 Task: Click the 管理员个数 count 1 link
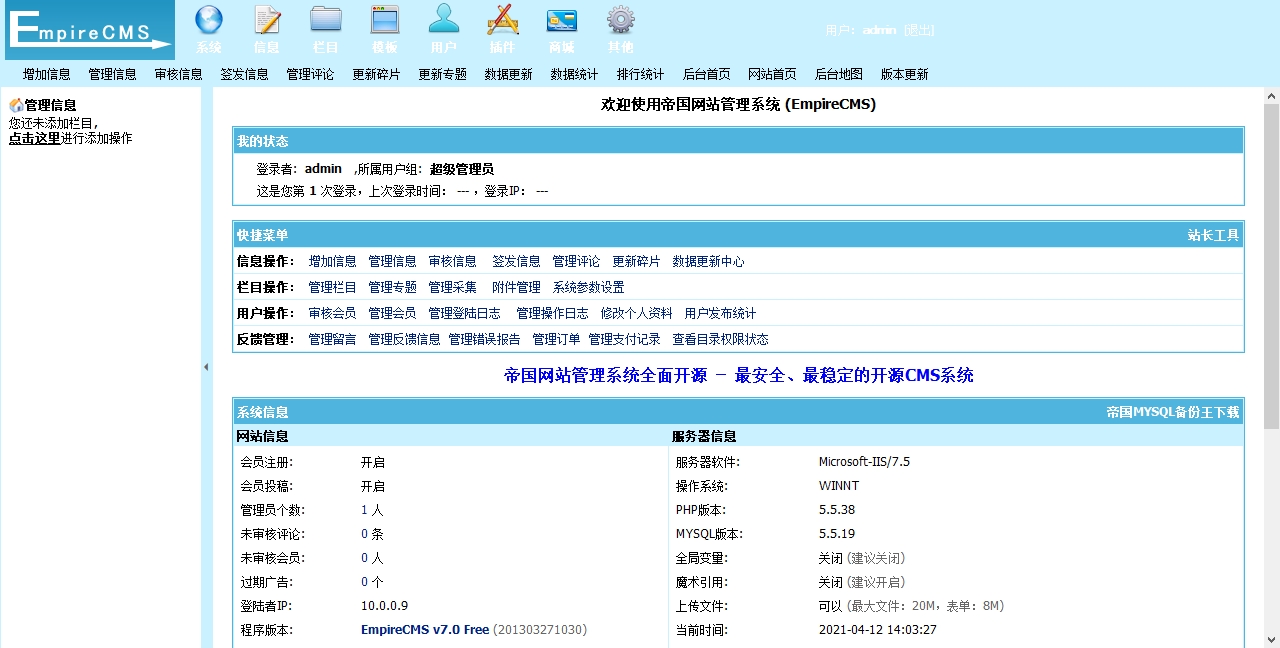click(364, 510)
